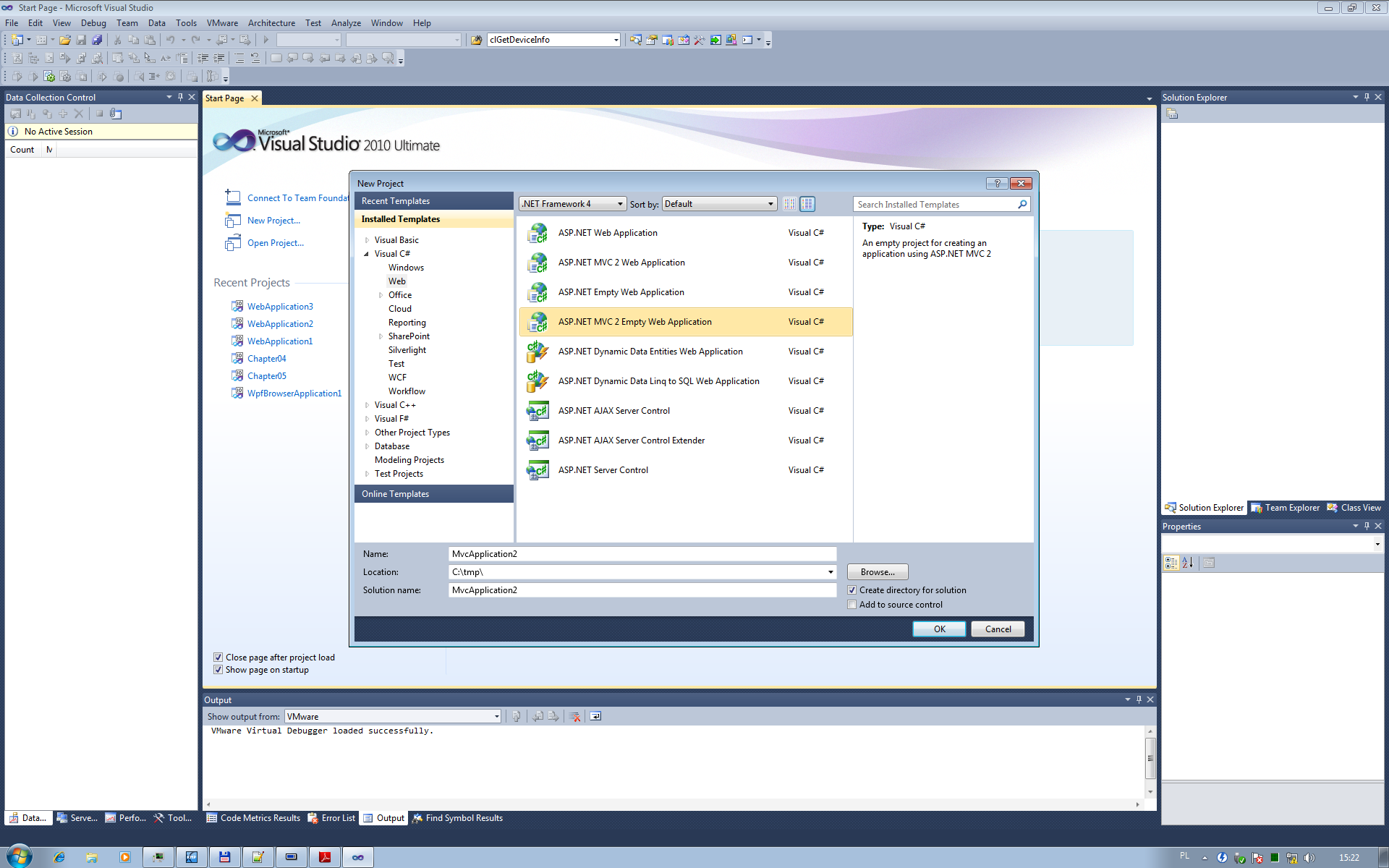This screenshot has width=1389, height=868.
Task: Switch templates to small icons view
Action: coord(790,204)
